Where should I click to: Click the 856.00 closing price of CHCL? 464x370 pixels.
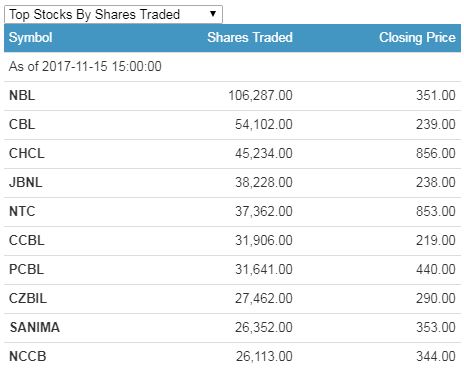436,153
